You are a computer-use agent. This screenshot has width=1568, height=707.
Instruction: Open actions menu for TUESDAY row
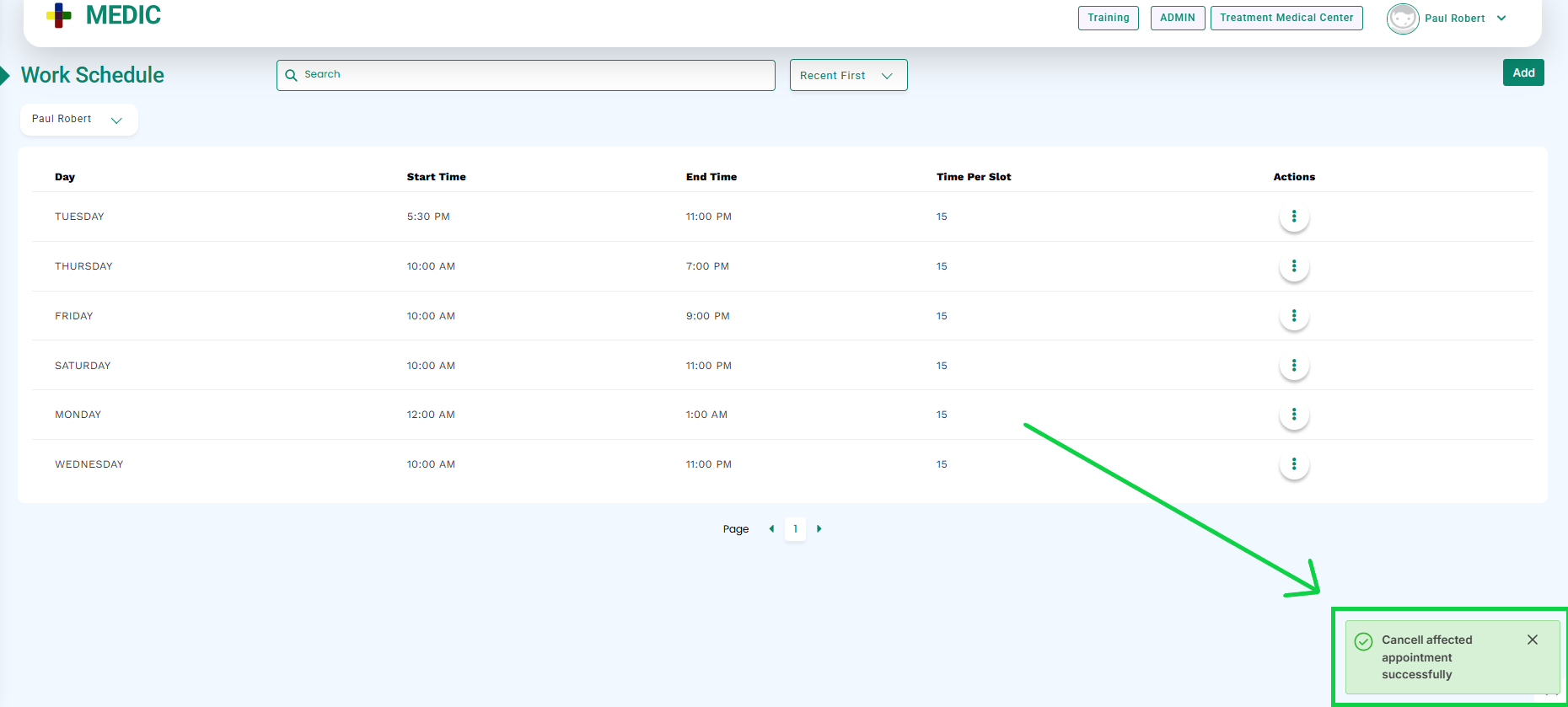[x=1293, y=217]
